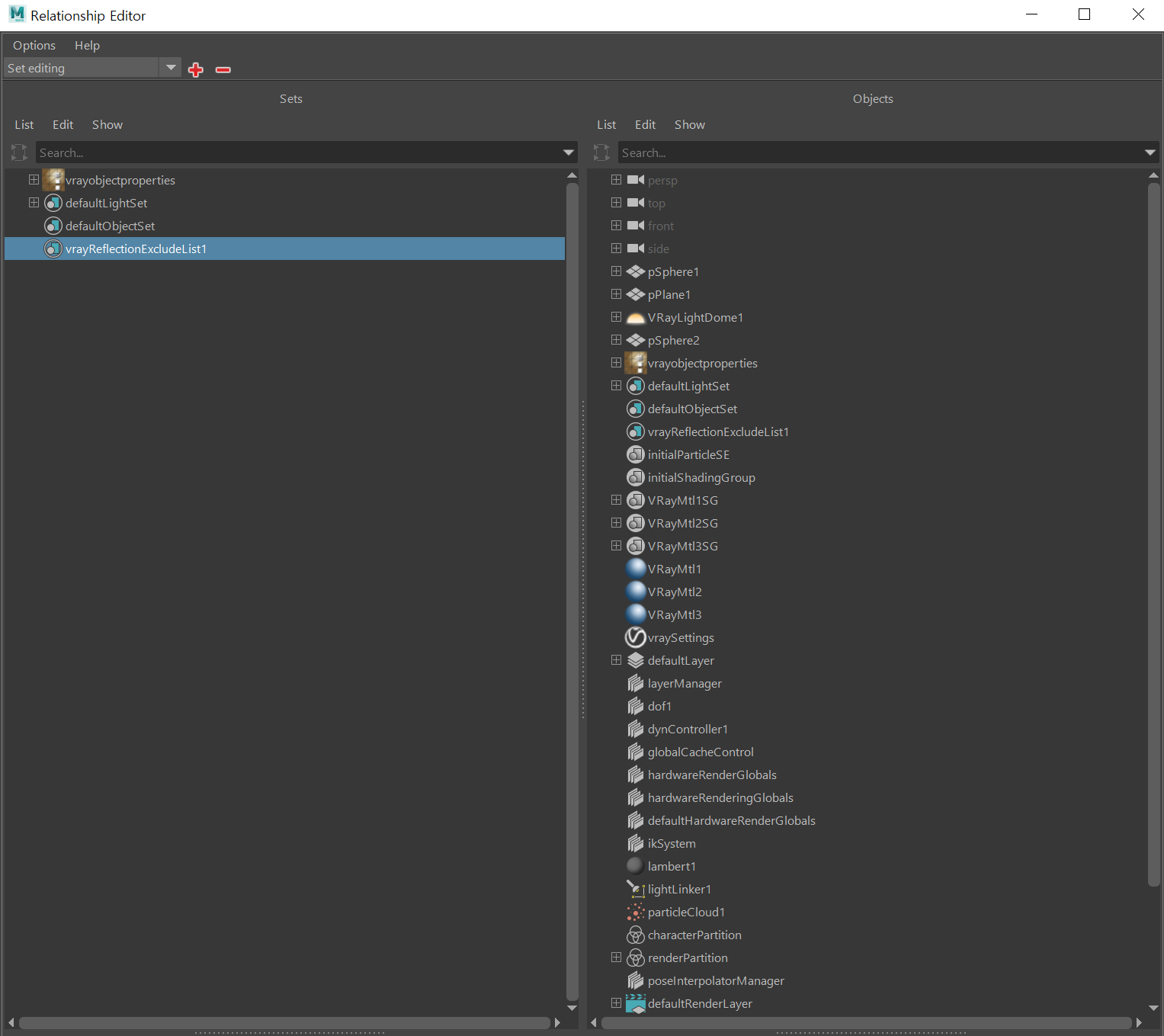This screenshot has width=1164, height=1036.
Task: Open the Help menu
Action: coord(87,46)
